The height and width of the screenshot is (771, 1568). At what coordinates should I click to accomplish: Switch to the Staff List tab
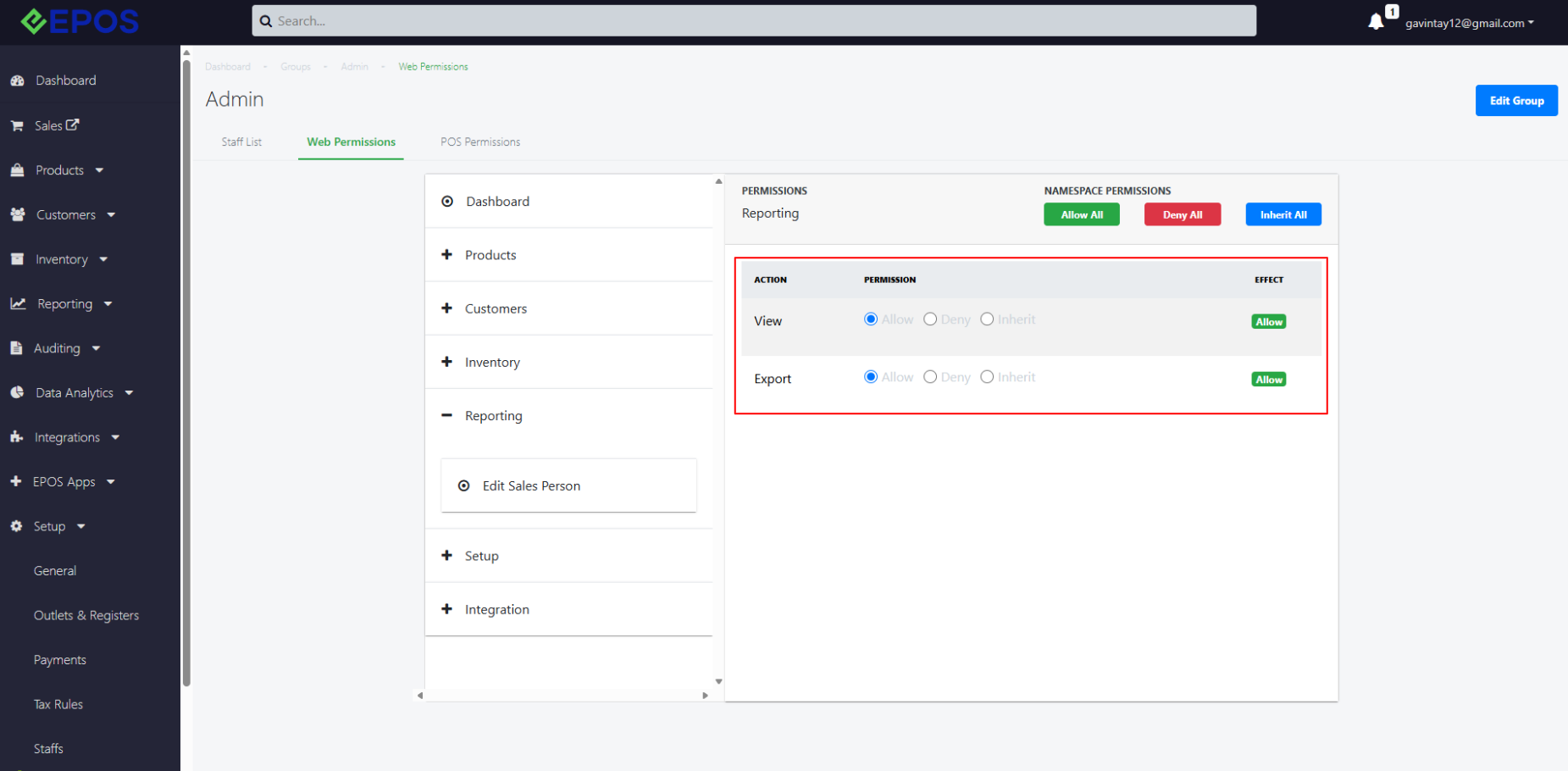241,141
